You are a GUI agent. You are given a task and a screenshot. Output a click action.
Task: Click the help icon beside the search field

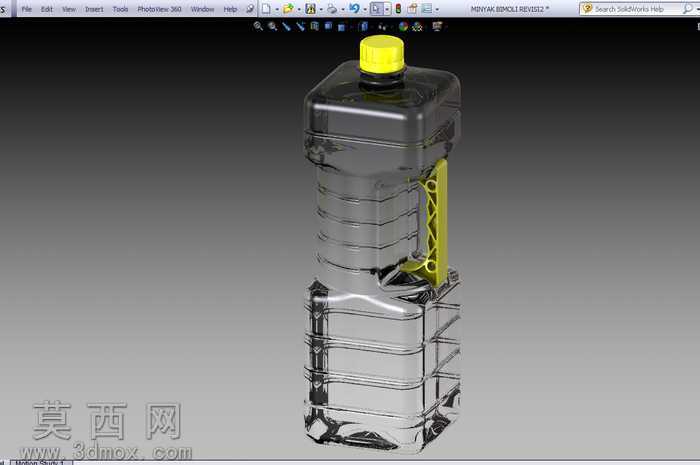point(588,8)
